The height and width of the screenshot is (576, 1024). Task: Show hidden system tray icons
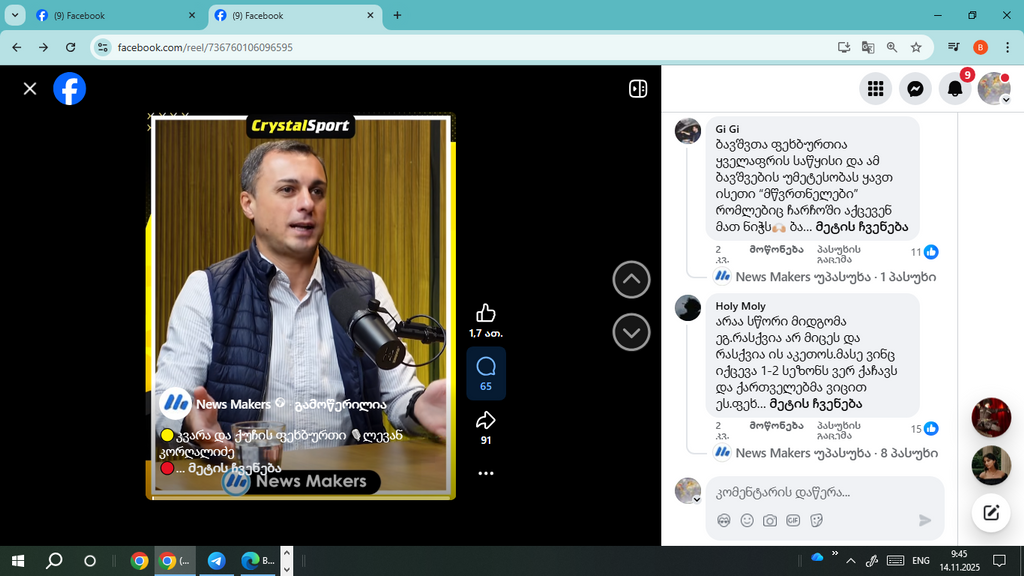click(x=850, y=560)
